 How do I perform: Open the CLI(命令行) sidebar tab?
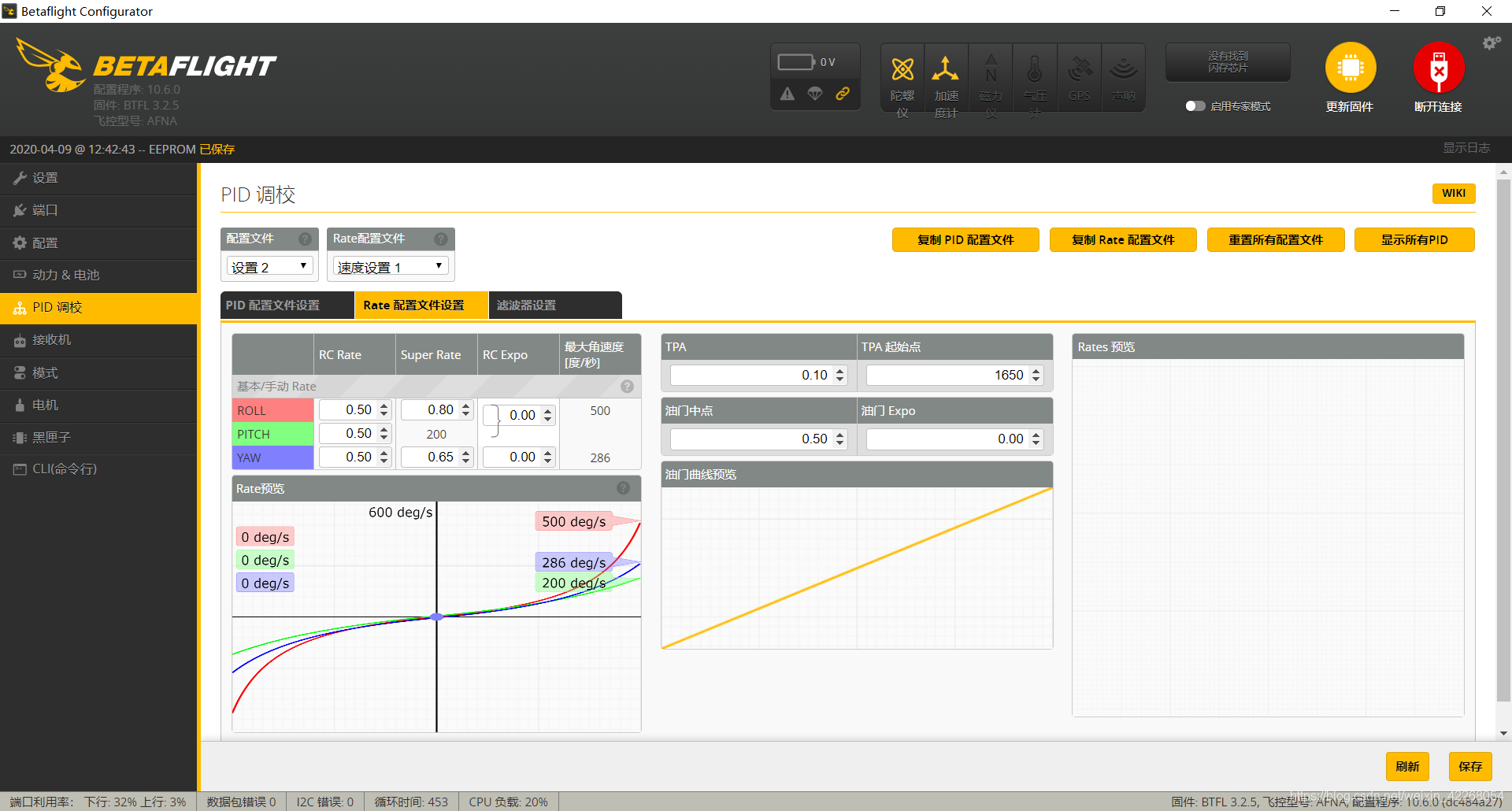coord(98,469)
